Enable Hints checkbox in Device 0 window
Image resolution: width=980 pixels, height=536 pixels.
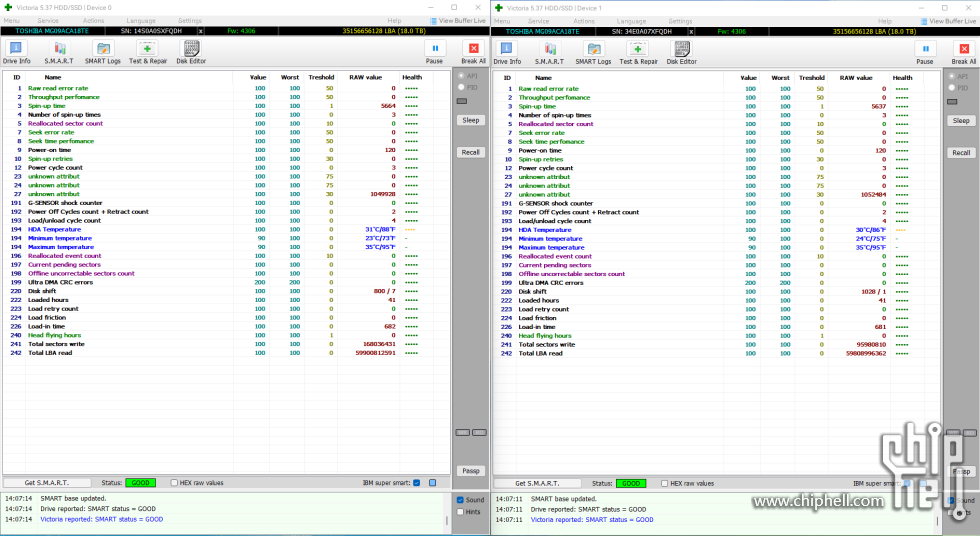click(460, 512)
